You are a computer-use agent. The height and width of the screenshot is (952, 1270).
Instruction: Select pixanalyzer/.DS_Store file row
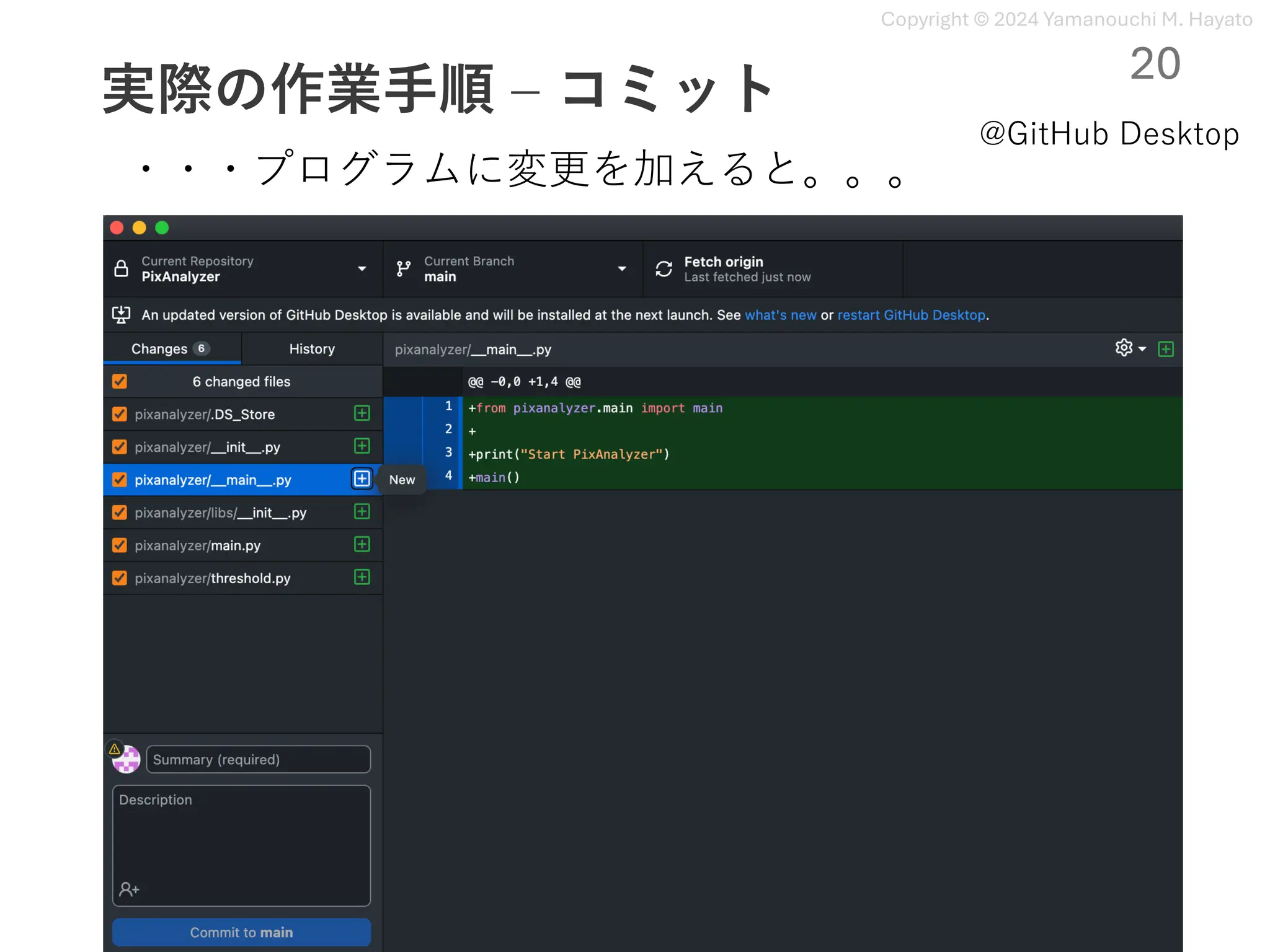coord(242,414)
